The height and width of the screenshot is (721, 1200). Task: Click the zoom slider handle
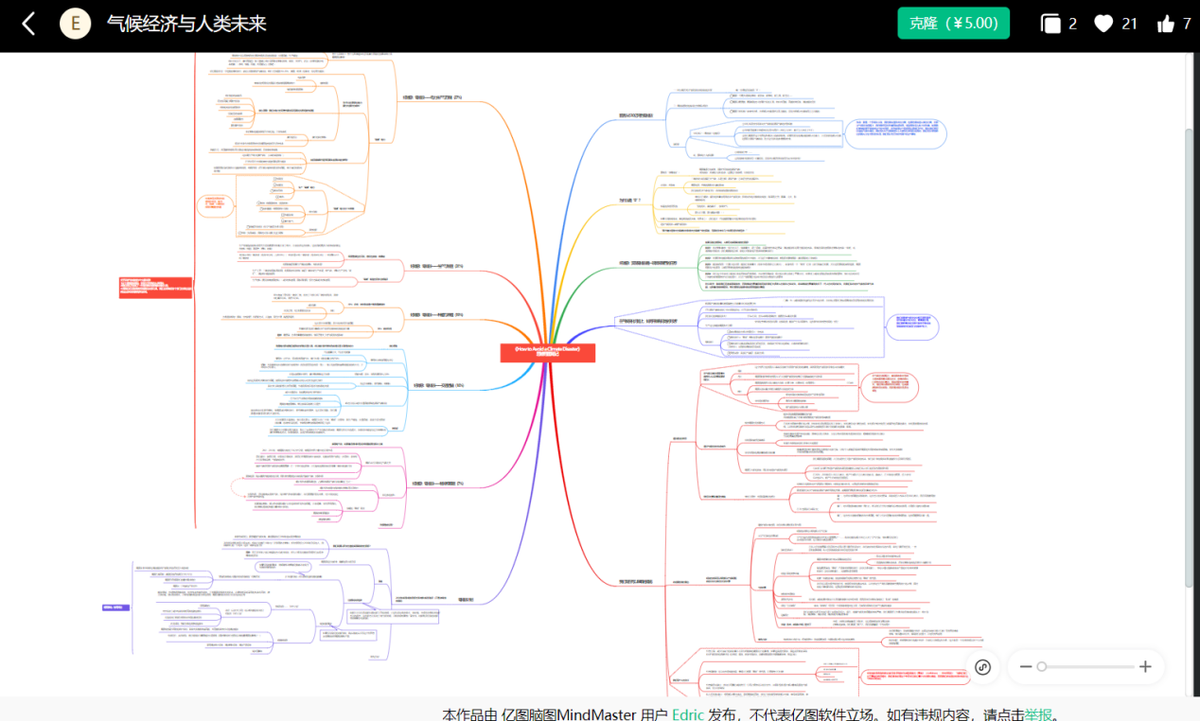pos(1042,667)
